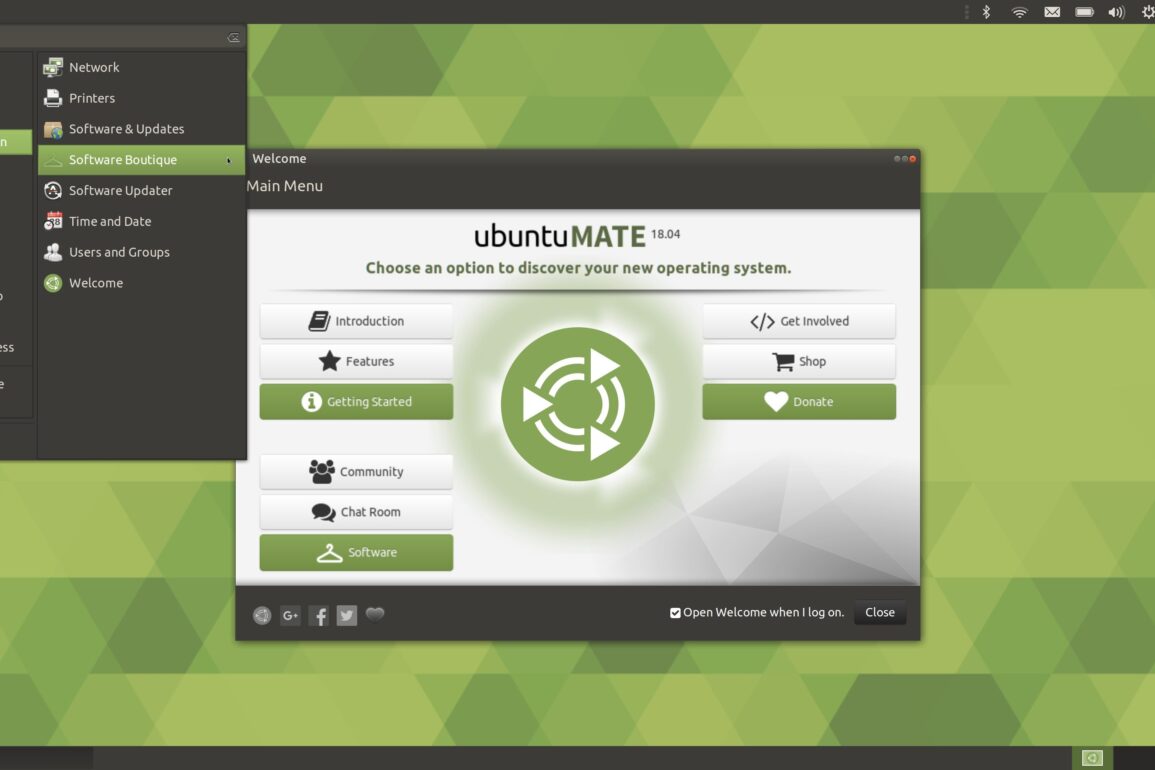Open Software & Updates menu entry

(x=141, y=129)
